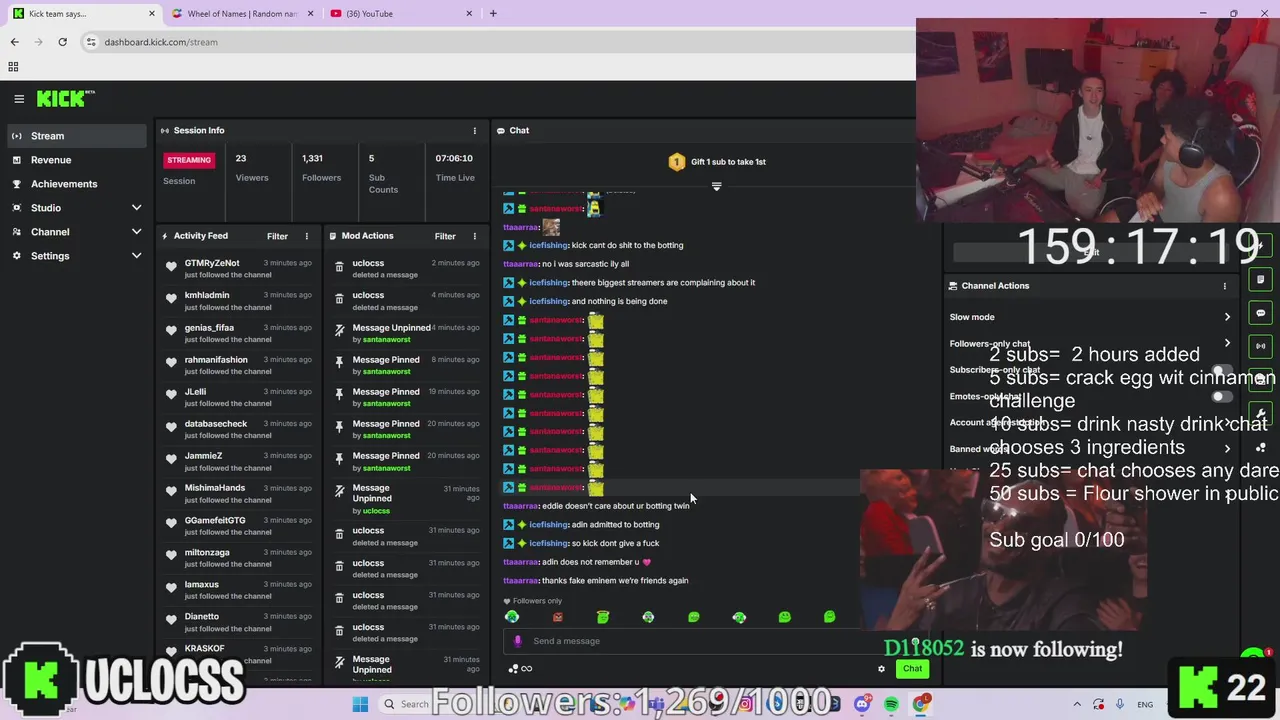The height and width of the screenshot is (720, 1280).
Task: Click icefishing's name on 'kick cant do shit' message
Action: (x=548, y=245)
